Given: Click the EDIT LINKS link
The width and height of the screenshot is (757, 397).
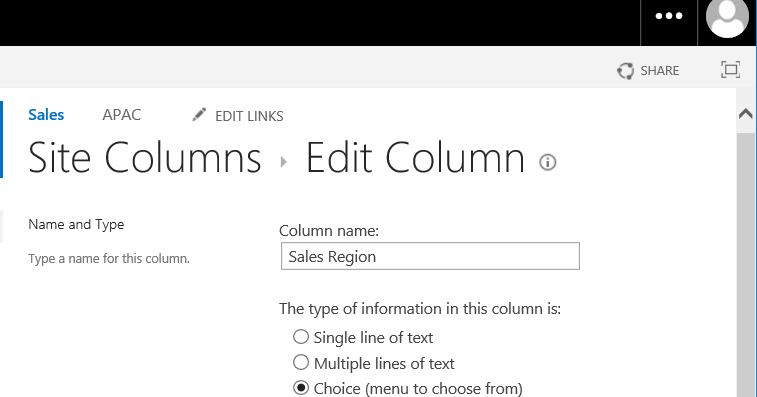Looking at the screenshot, I should [249, 116].
